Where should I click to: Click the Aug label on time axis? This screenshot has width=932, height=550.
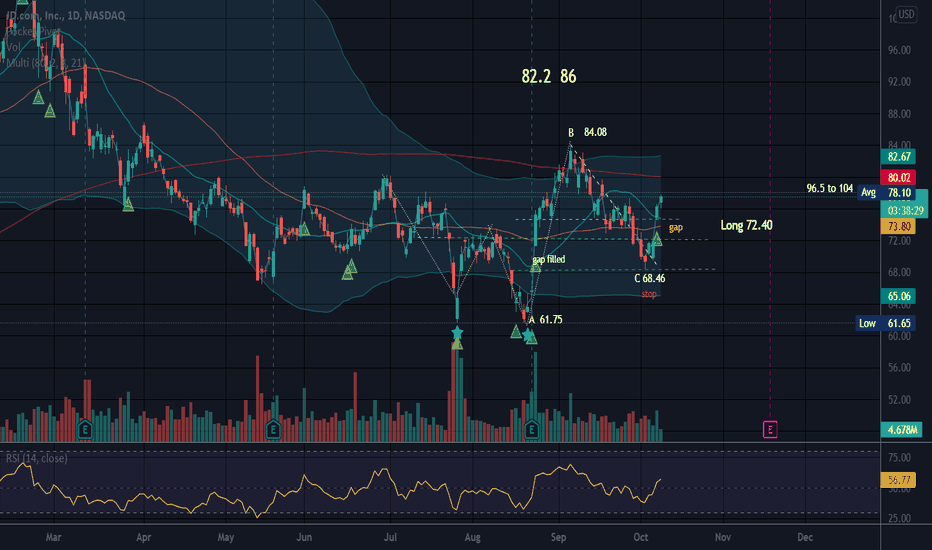click(473, 537)
